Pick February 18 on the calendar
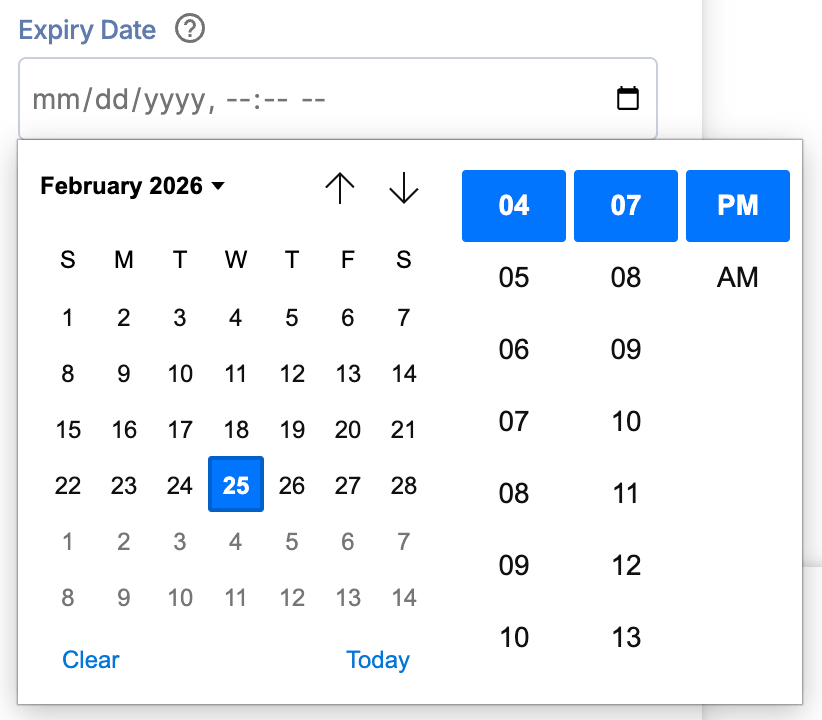822x720 pixels. pyautogui.click(x=236, y=429)
